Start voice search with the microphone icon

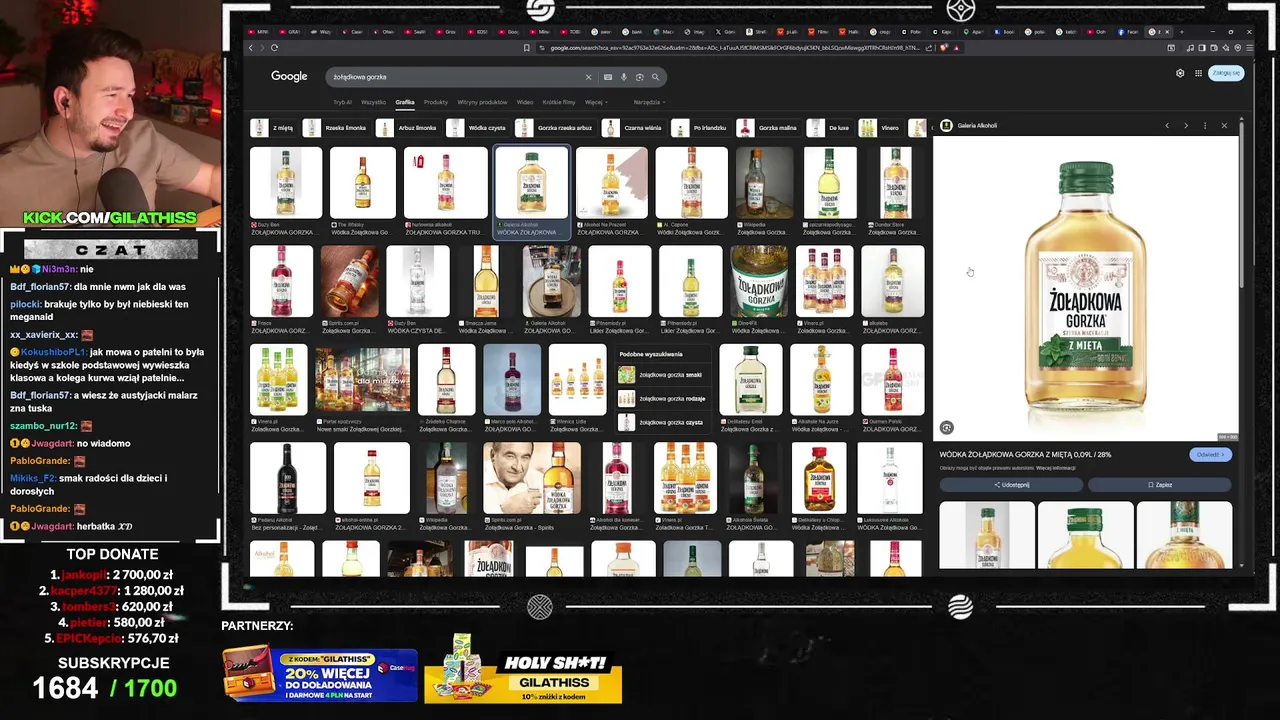[x=624, y=77]
